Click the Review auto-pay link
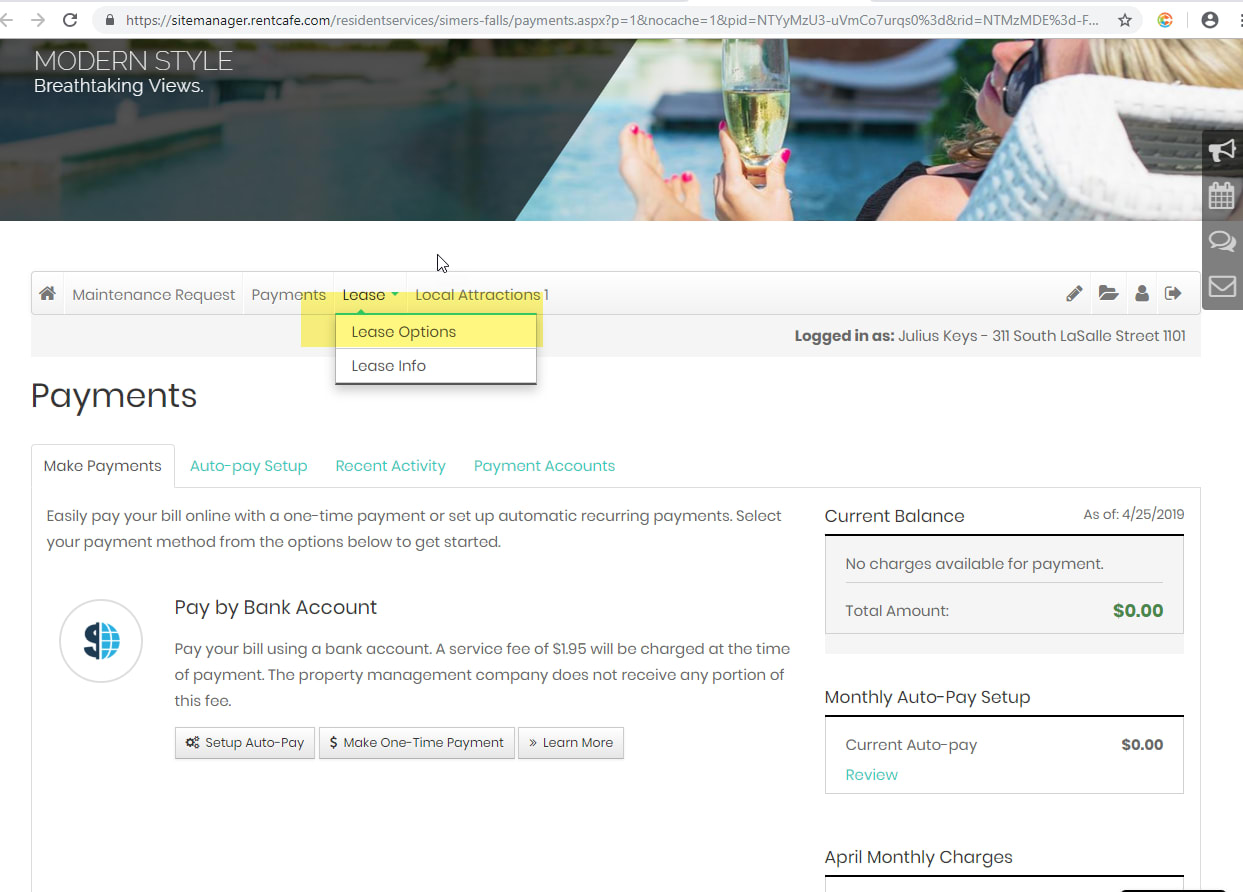This screenshot has width=1243, height=892. point(871,775)
